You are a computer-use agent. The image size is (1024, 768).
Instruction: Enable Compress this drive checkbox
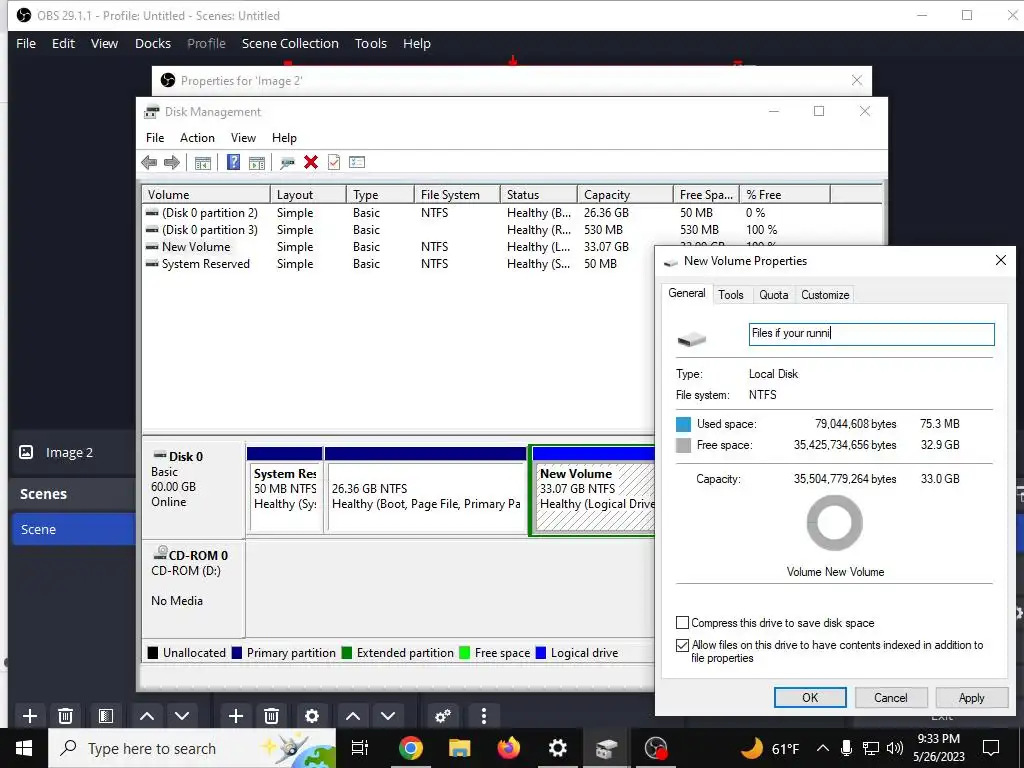tap(682, 622)
